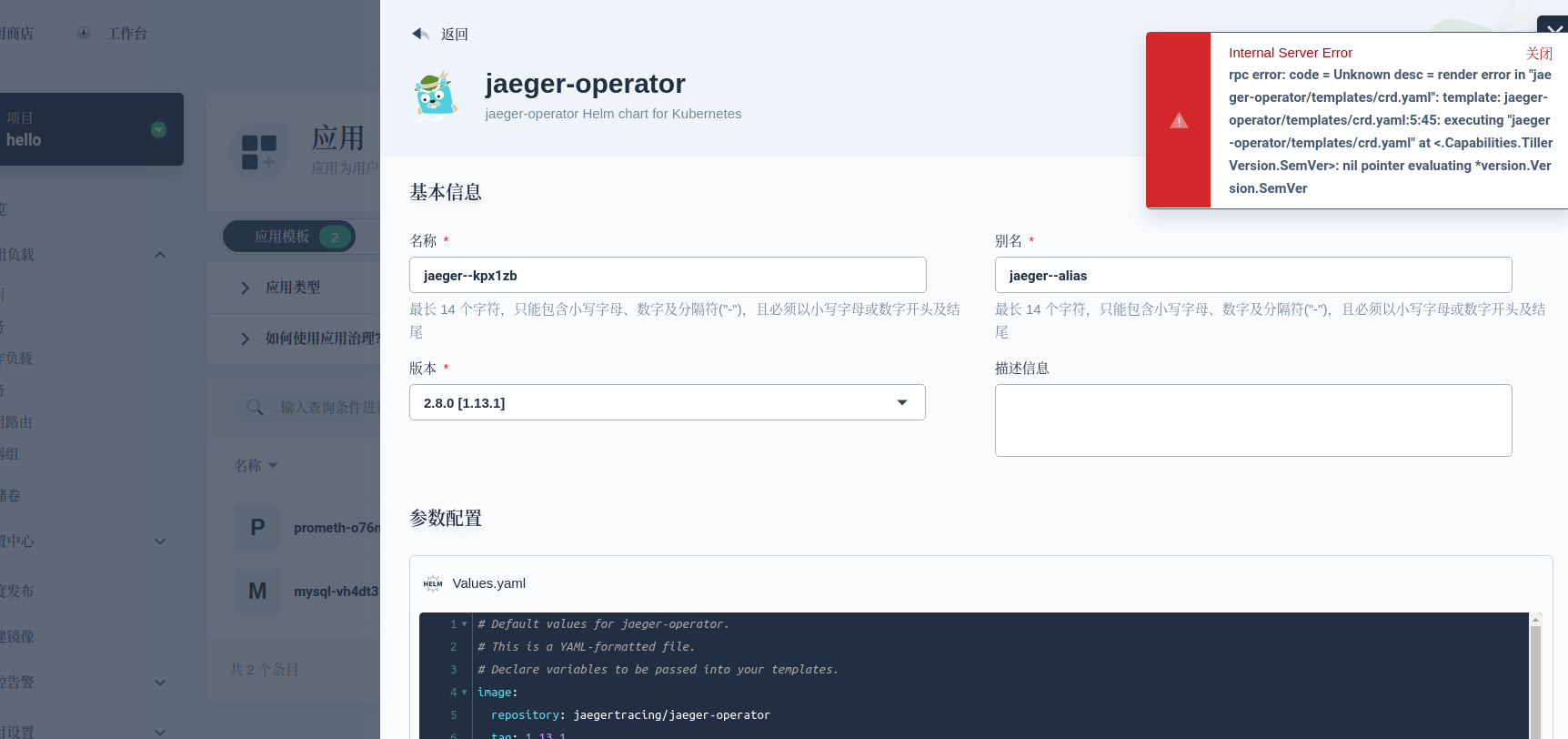Close the drawer with the X button
The image size is (1568, 739).
point(1553,27)
